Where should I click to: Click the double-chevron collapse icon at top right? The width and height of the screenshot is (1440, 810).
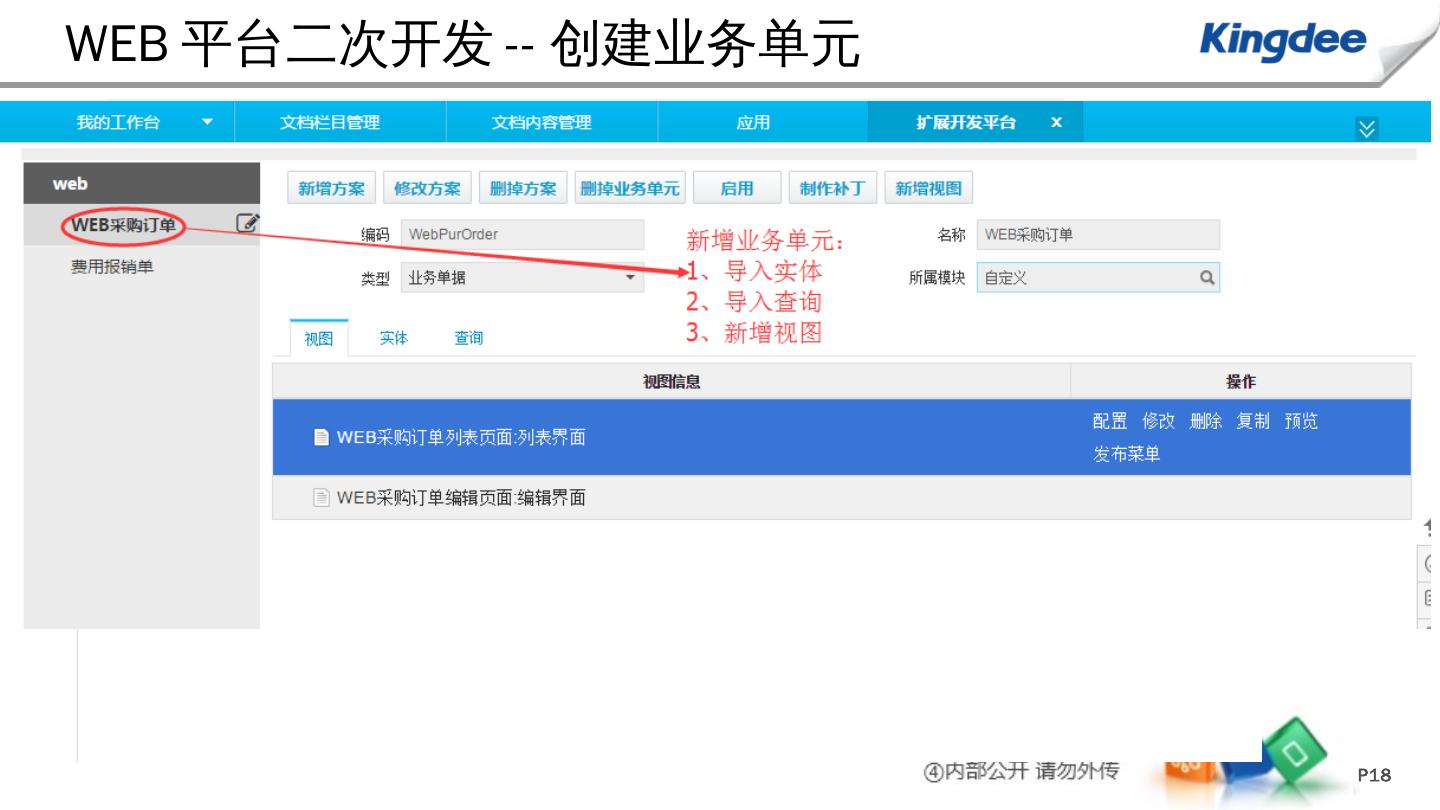1366,128
